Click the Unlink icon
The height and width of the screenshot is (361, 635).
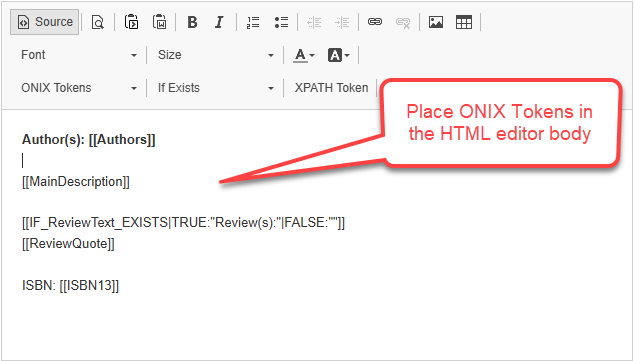point(403,22)
